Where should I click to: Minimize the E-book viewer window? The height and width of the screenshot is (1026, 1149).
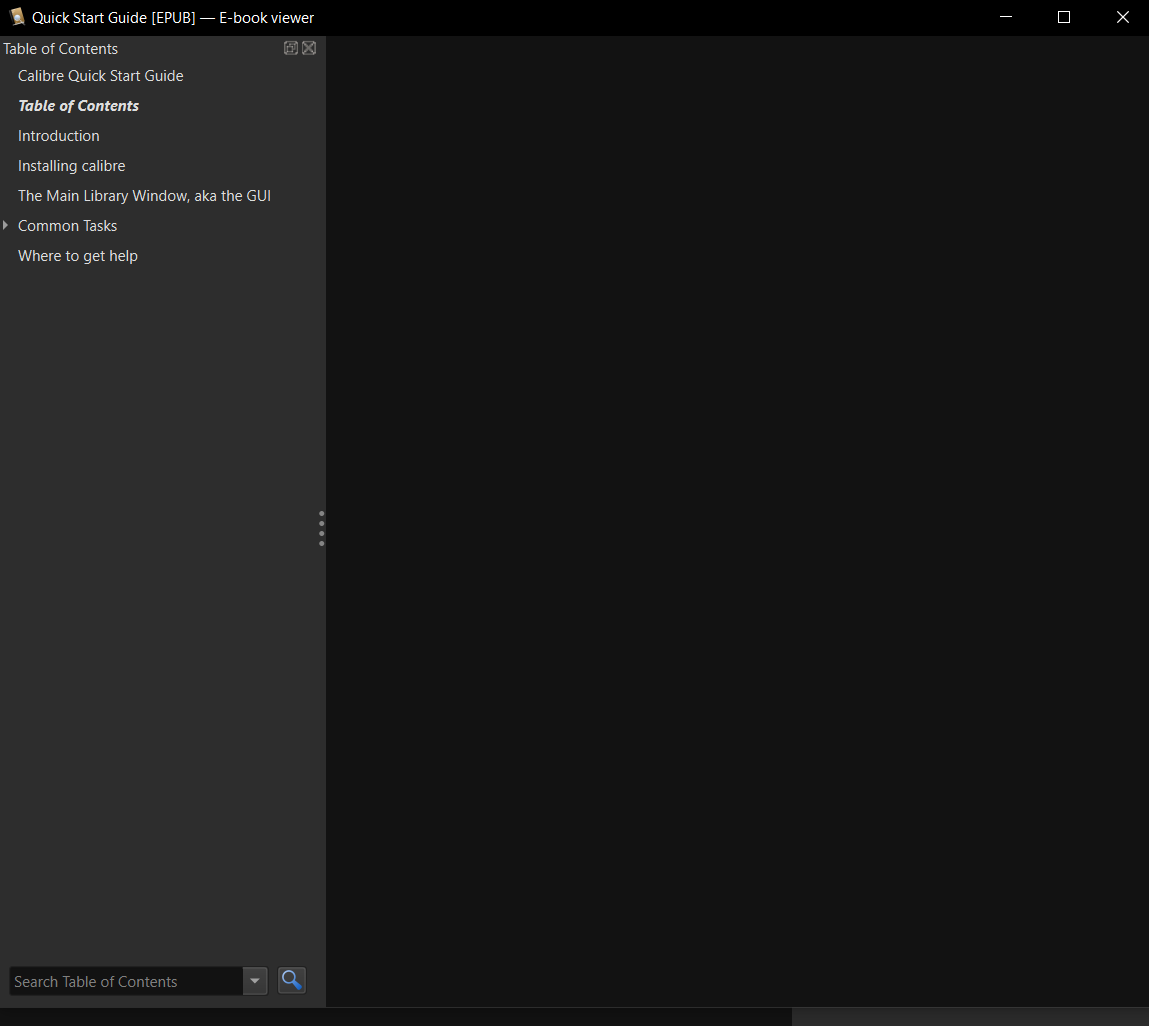pos(1006,17)
